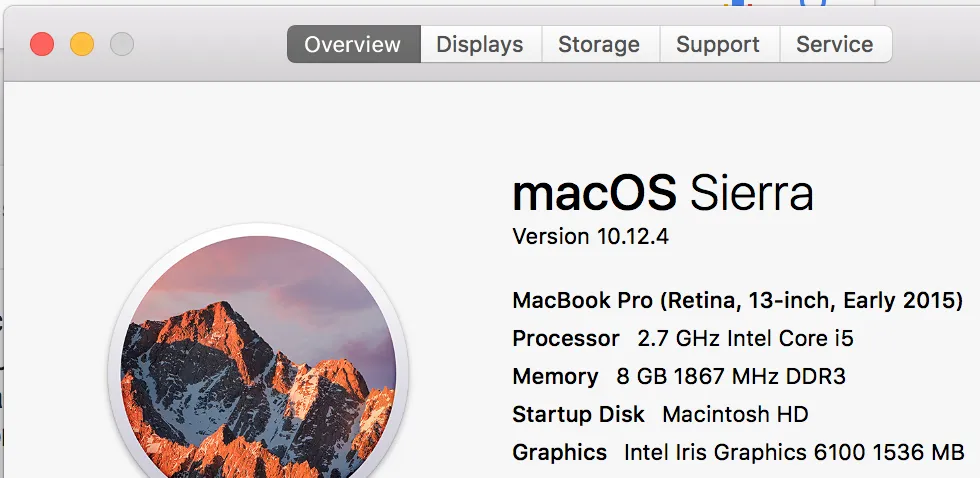The image size is (980, 478).
Task: Open the Service tab
Action: click(x=835, y=44)
